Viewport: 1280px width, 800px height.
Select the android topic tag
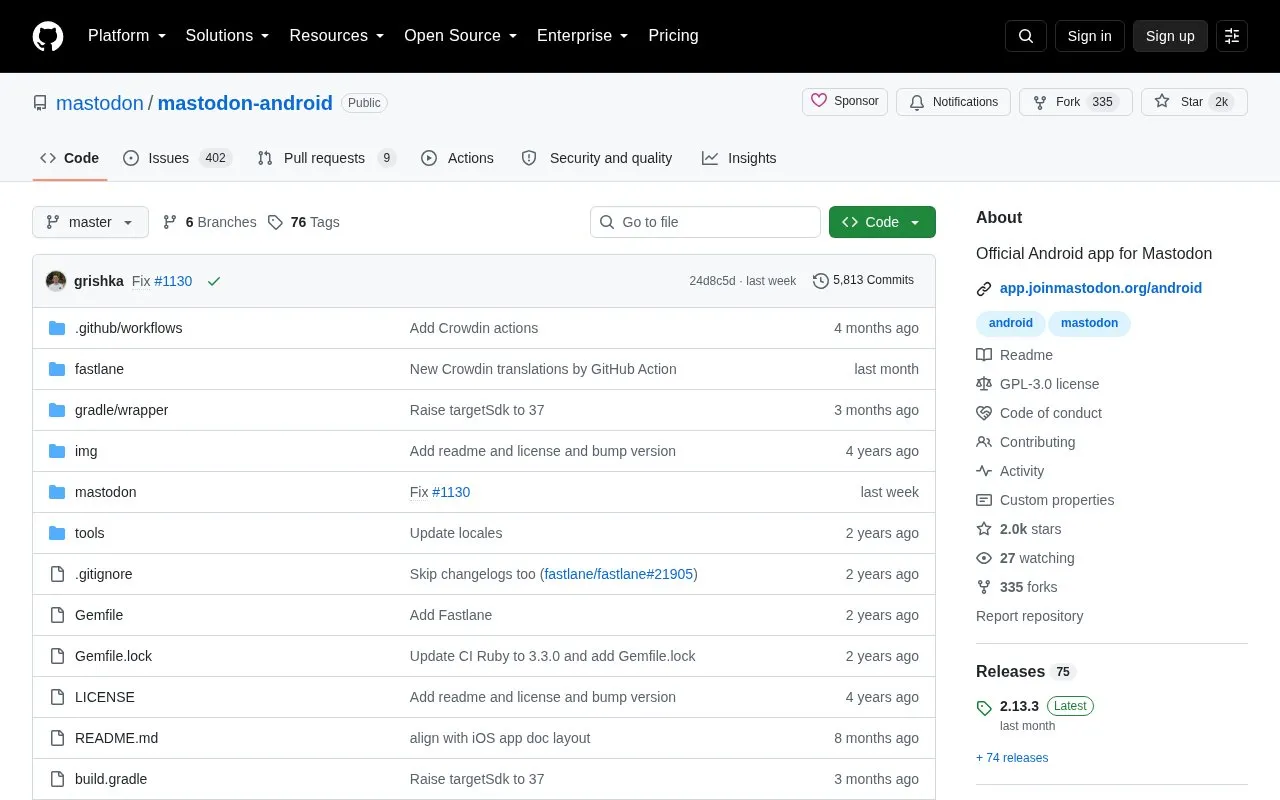point(1011,323)
